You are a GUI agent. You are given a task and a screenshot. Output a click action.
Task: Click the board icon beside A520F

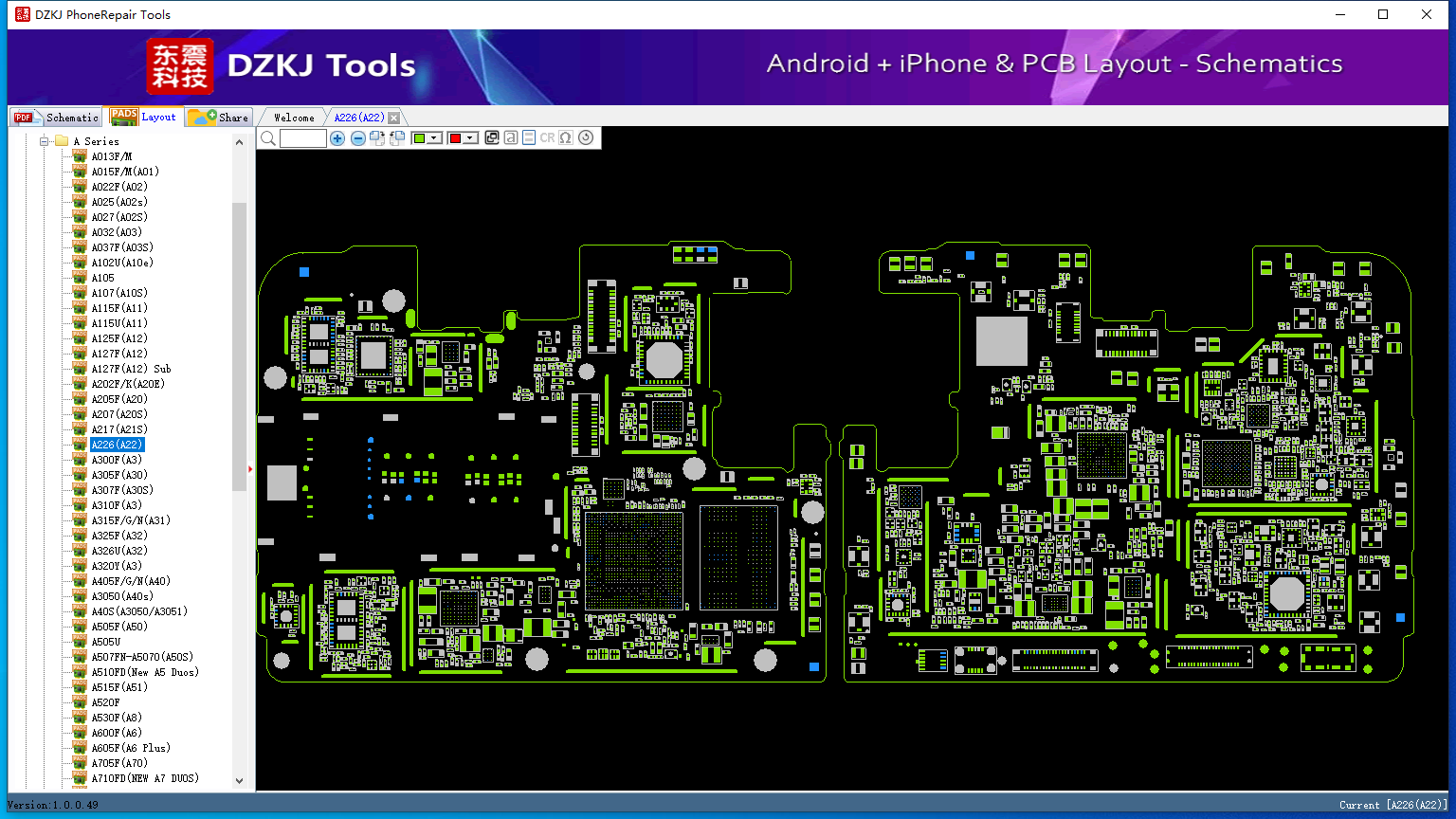(80, 702)
